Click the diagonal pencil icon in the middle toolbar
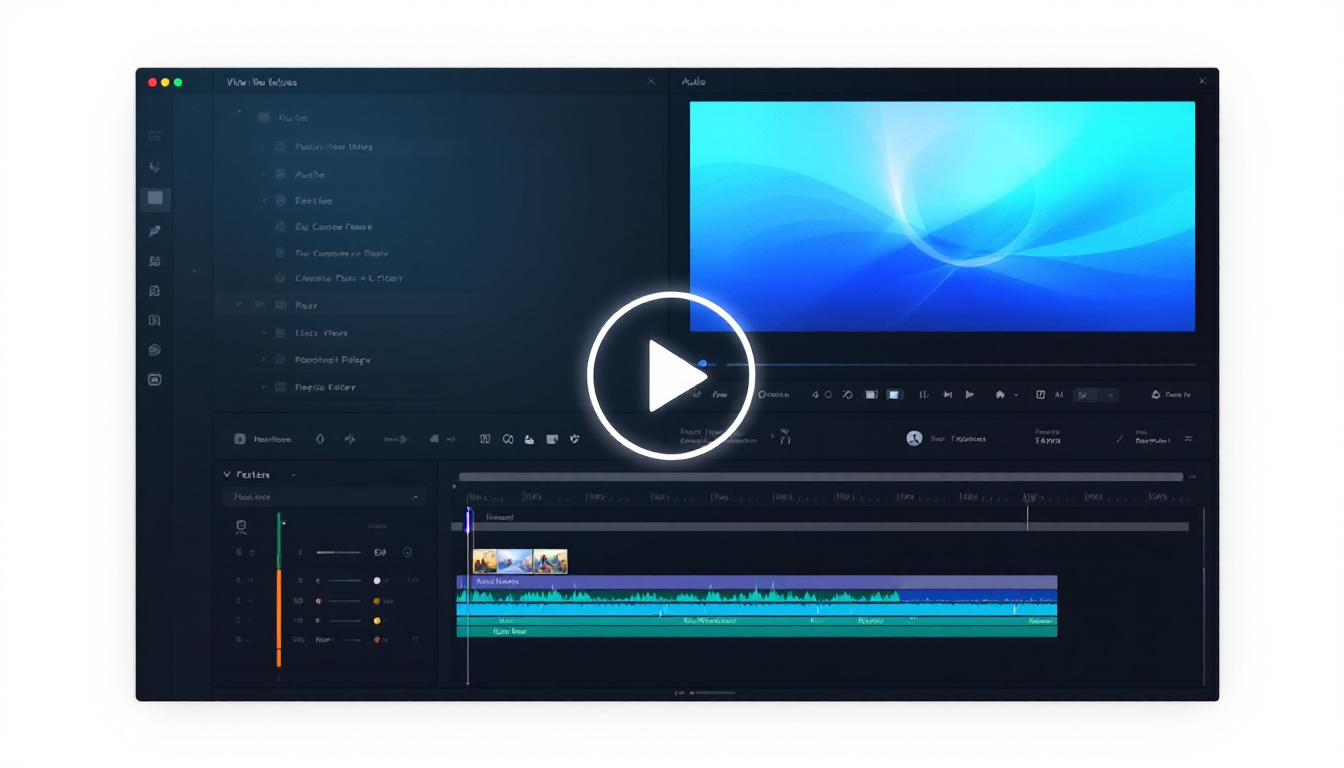The width and height of the screenshot is (1344, 768). point(1120,438)
